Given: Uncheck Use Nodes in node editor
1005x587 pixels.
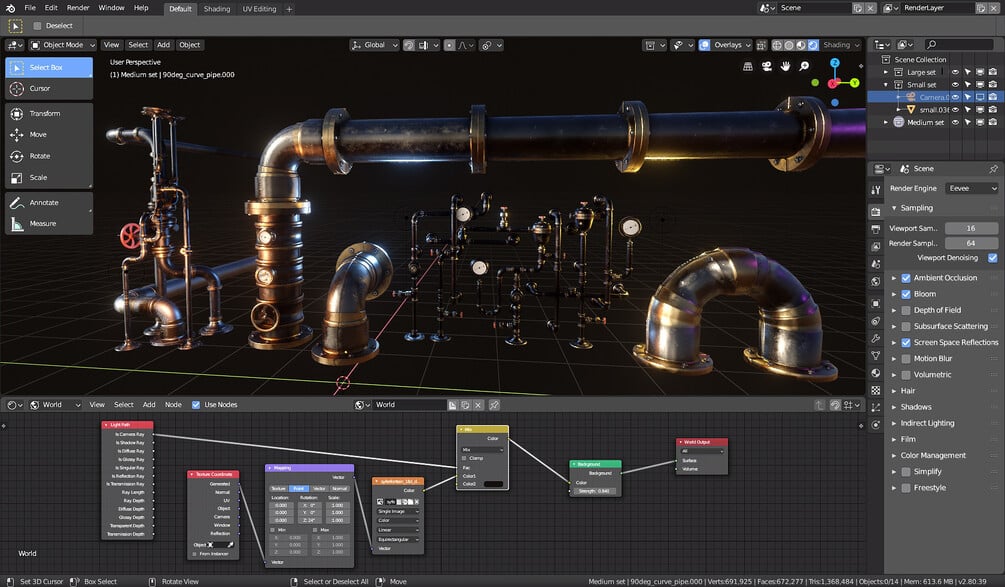Looking at the screenshot, I should [x=195, y=405].
